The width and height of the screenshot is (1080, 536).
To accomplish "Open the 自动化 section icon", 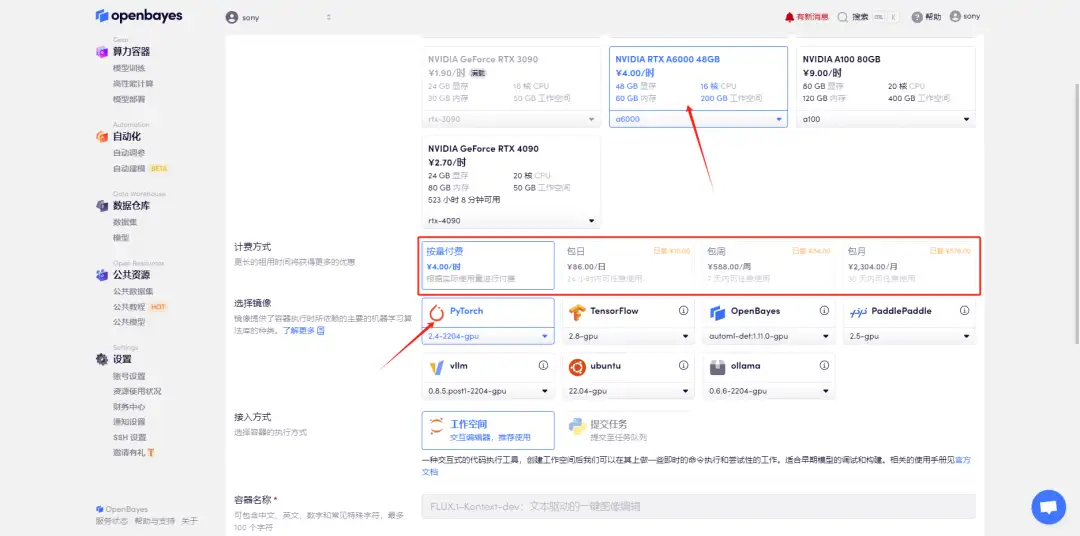I will click(102, 136).
